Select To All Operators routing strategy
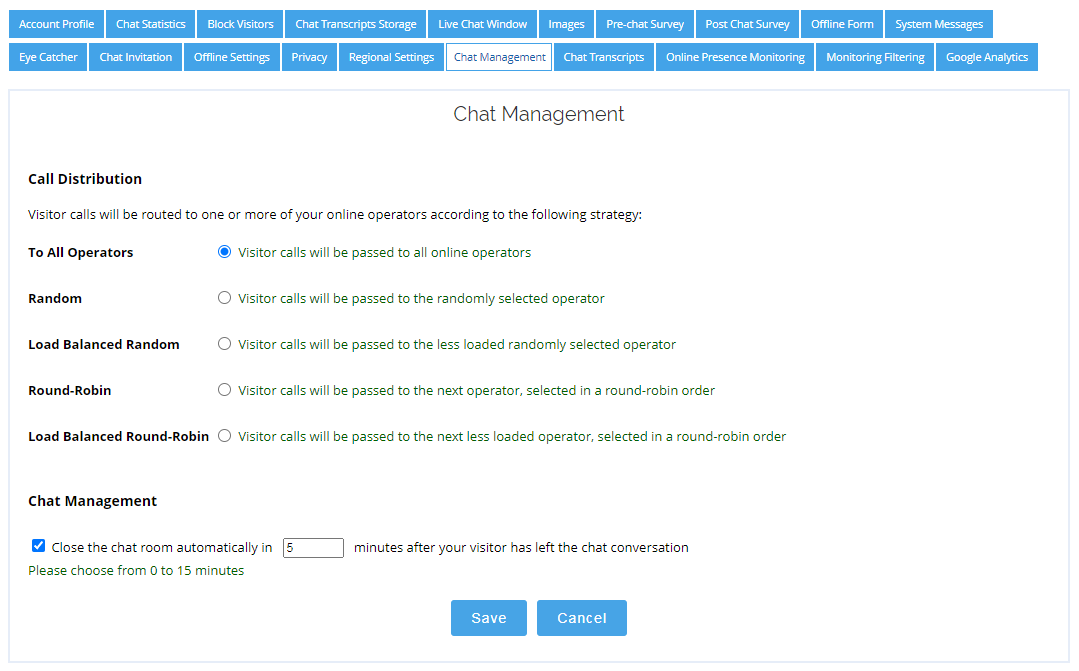The image size is (1079, 671). click(224, 252)
